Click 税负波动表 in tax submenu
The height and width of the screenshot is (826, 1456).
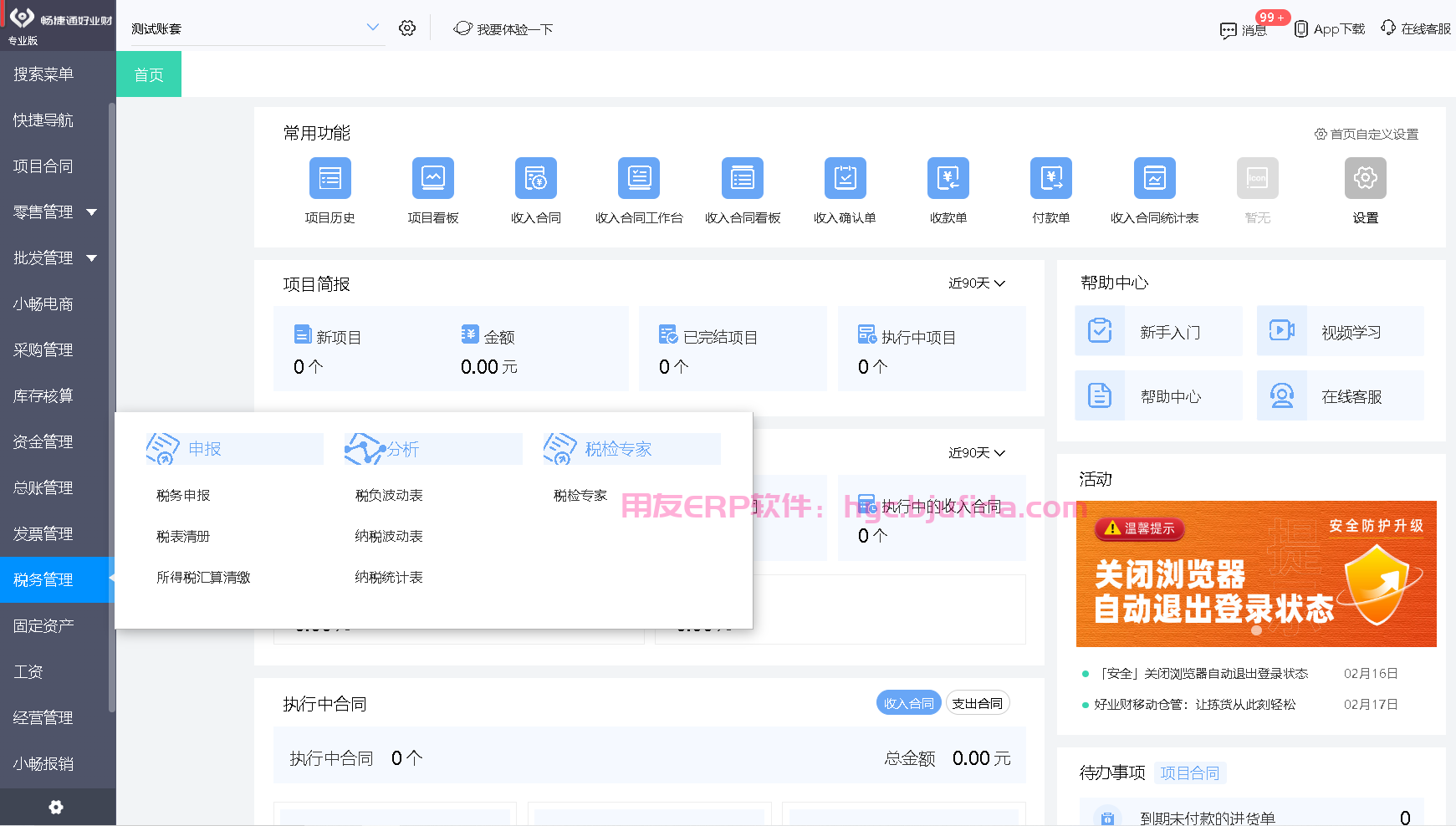click(x=389, y=496)
